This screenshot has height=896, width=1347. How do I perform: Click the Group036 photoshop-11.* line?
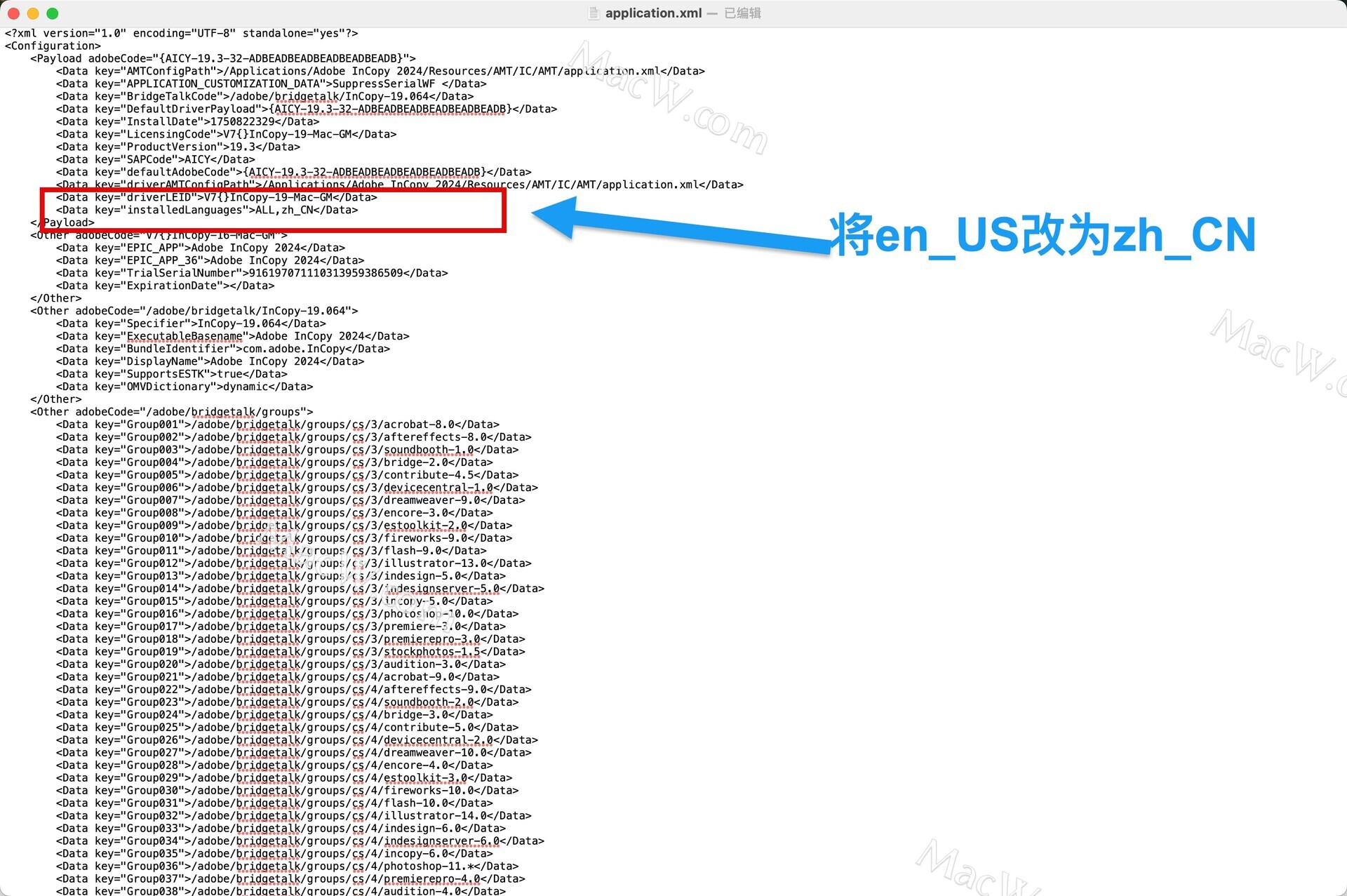click(x=288, y=867)
